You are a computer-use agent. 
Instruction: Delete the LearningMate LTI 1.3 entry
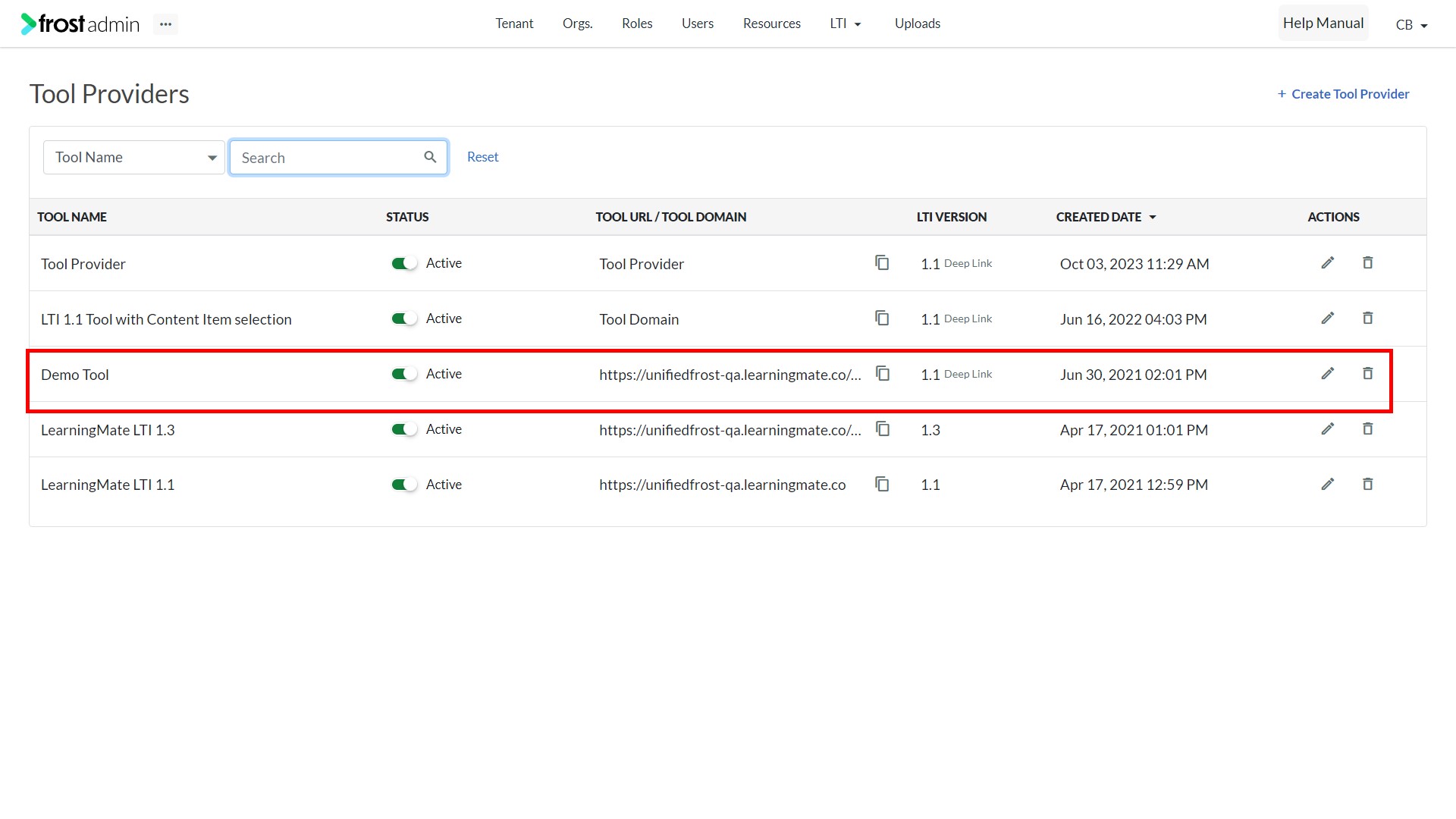[1368, 428]
